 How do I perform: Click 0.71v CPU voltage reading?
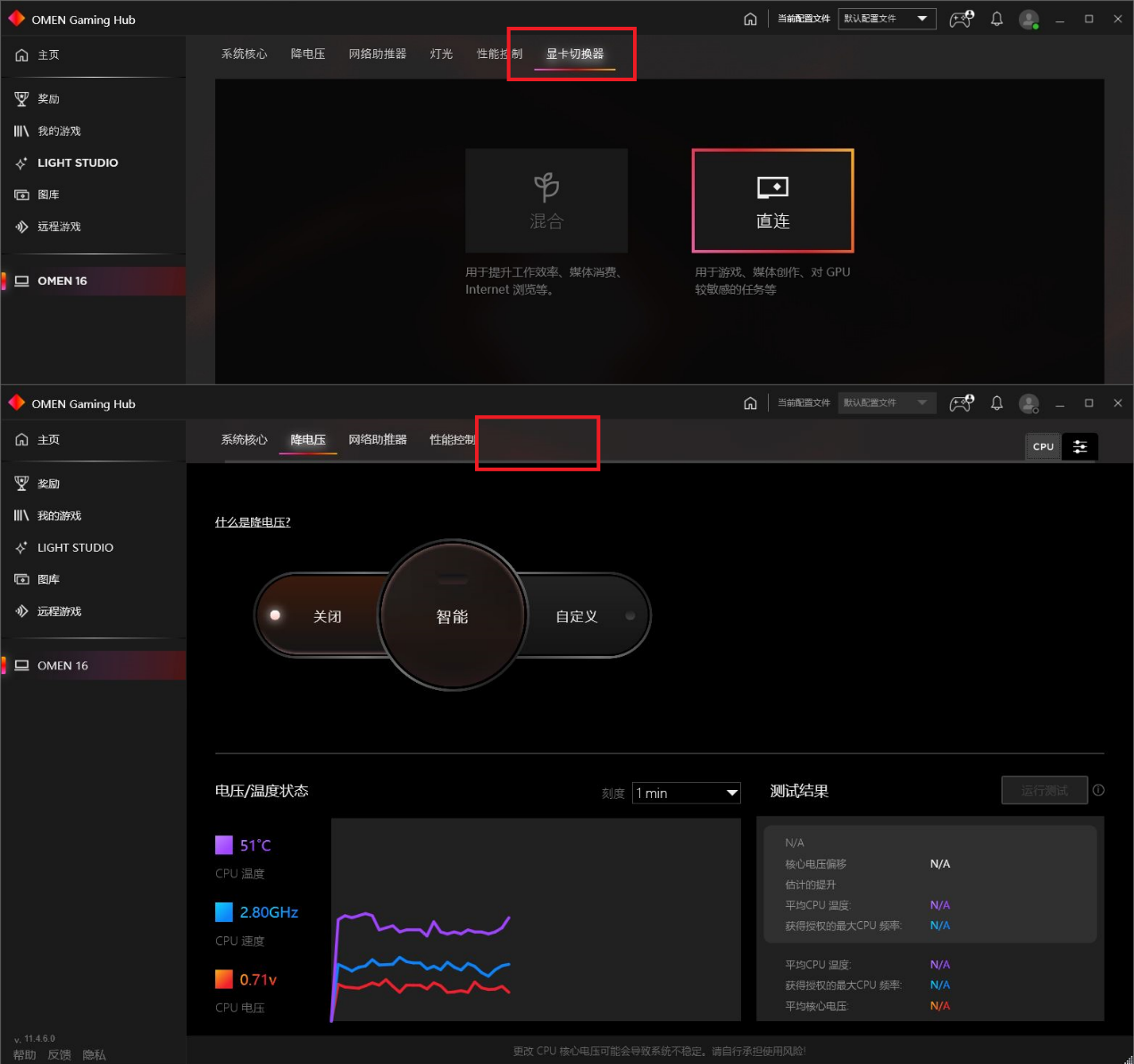258,980
